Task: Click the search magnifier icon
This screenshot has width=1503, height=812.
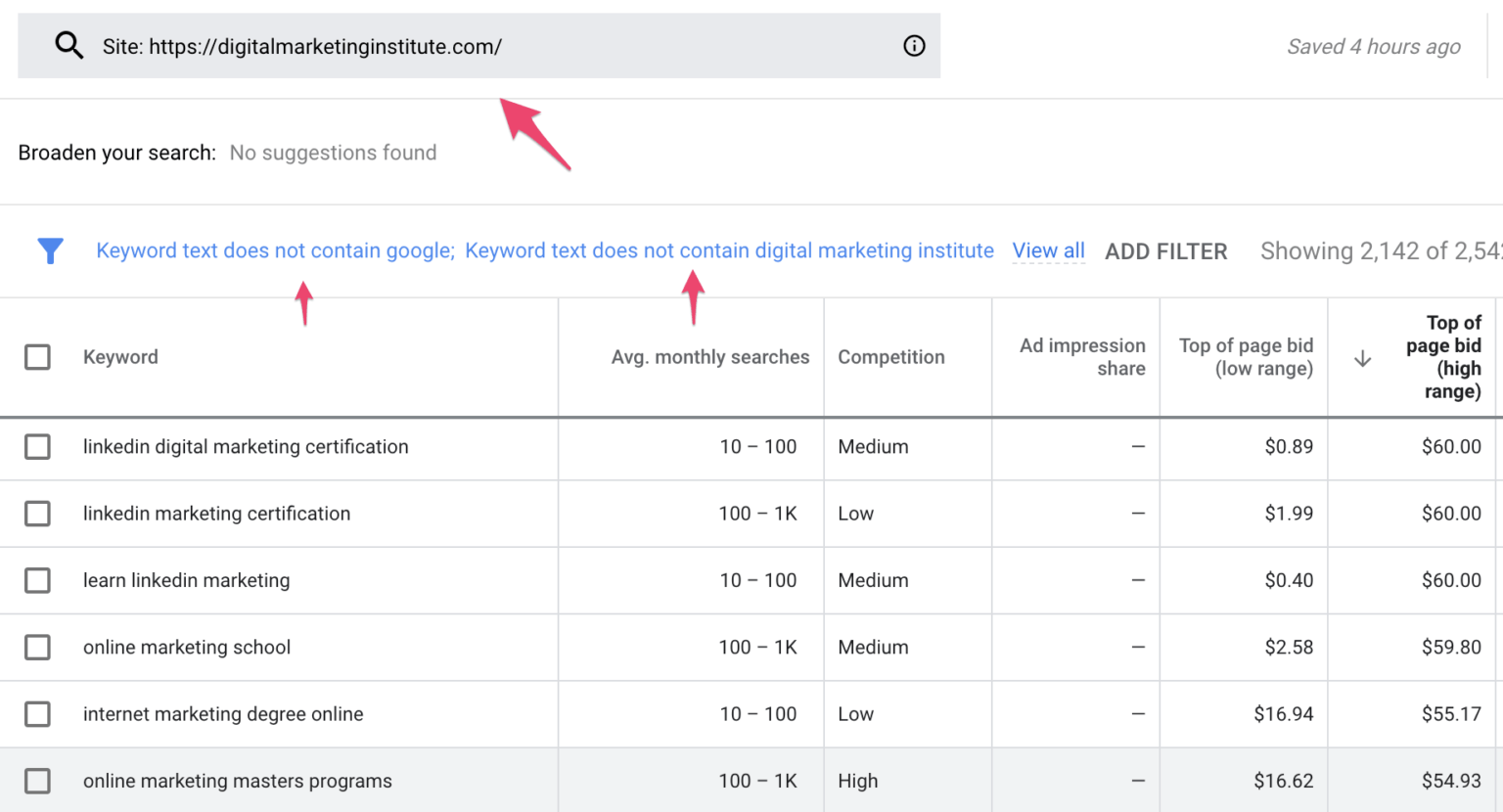Action: click(x=68, y=45)
